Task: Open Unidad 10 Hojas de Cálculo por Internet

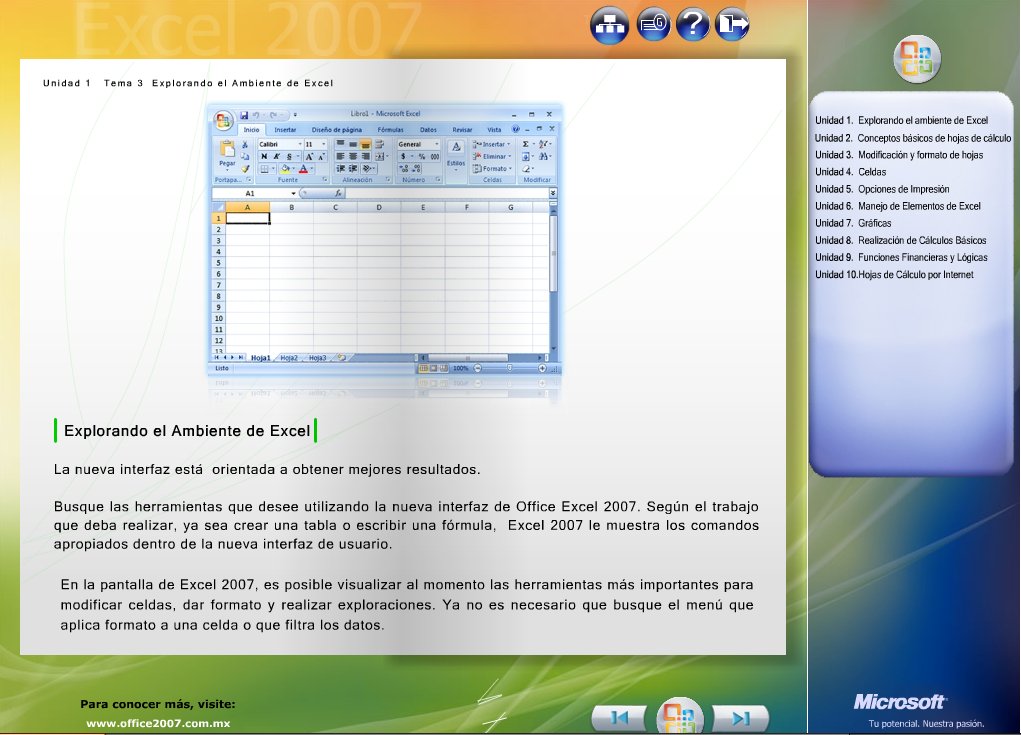Action: click(x=895, y=275)
